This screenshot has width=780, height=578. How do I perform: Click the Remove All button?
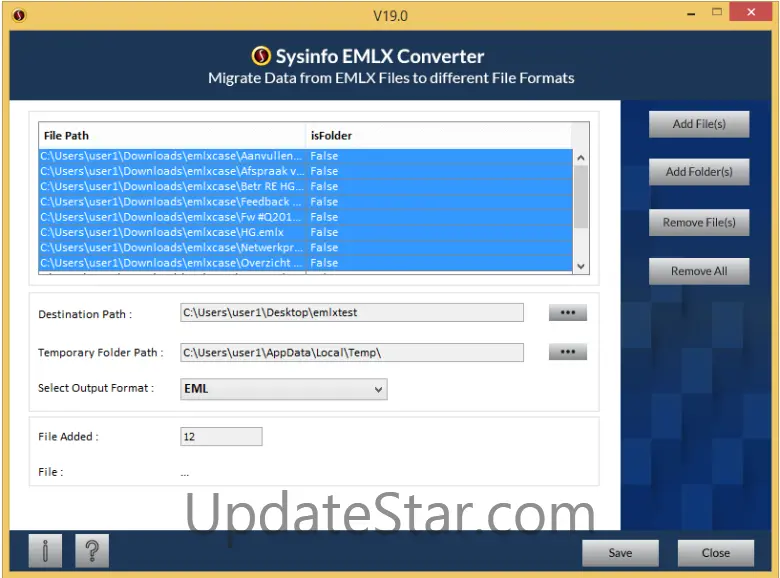click(698, 271)
